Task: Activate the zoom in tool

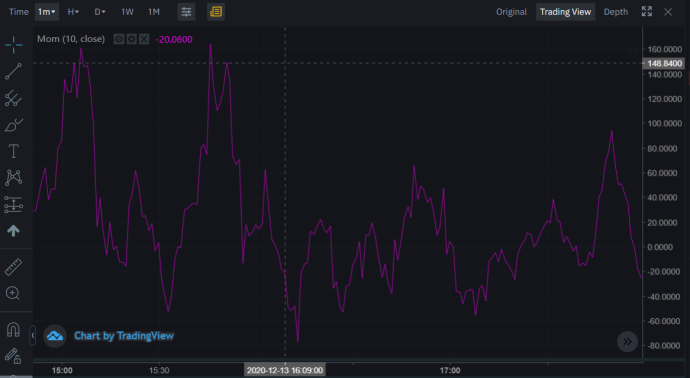Action: pyautogui.click(x=13, y=293)
